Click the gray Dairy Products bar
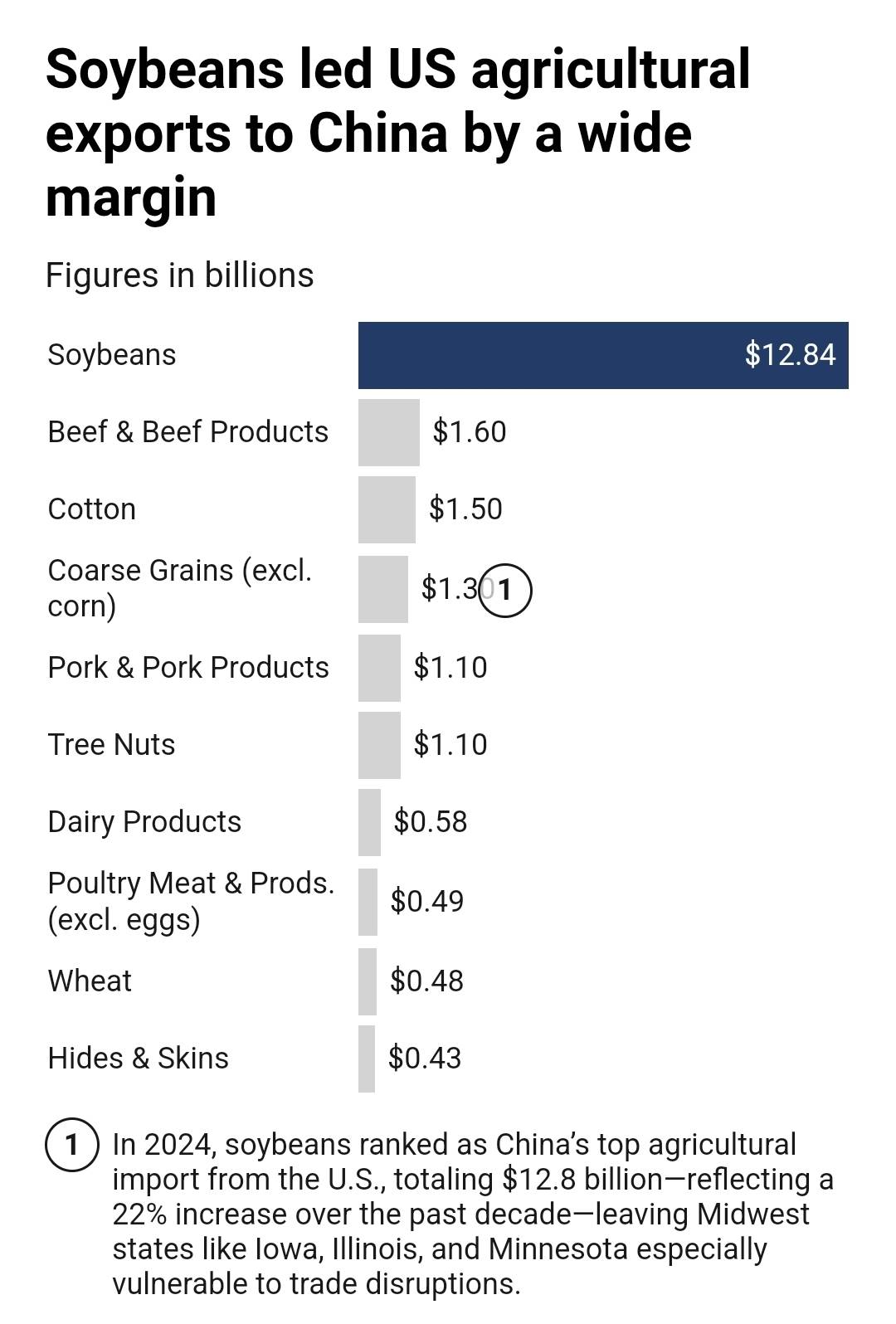 (x=369, y=822)
